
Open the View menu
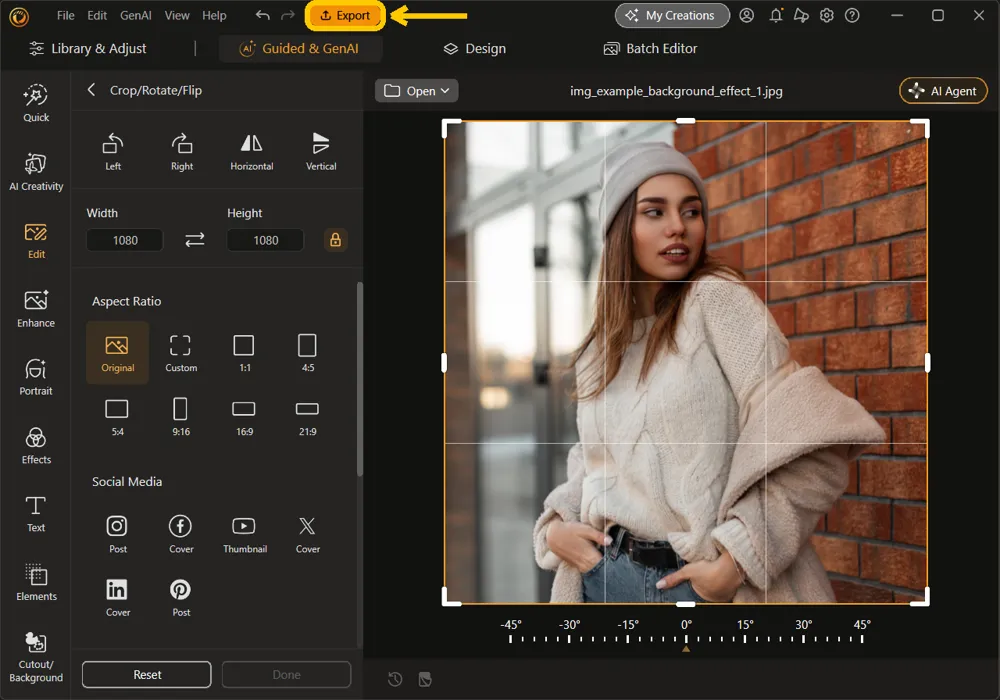[177, 15]
